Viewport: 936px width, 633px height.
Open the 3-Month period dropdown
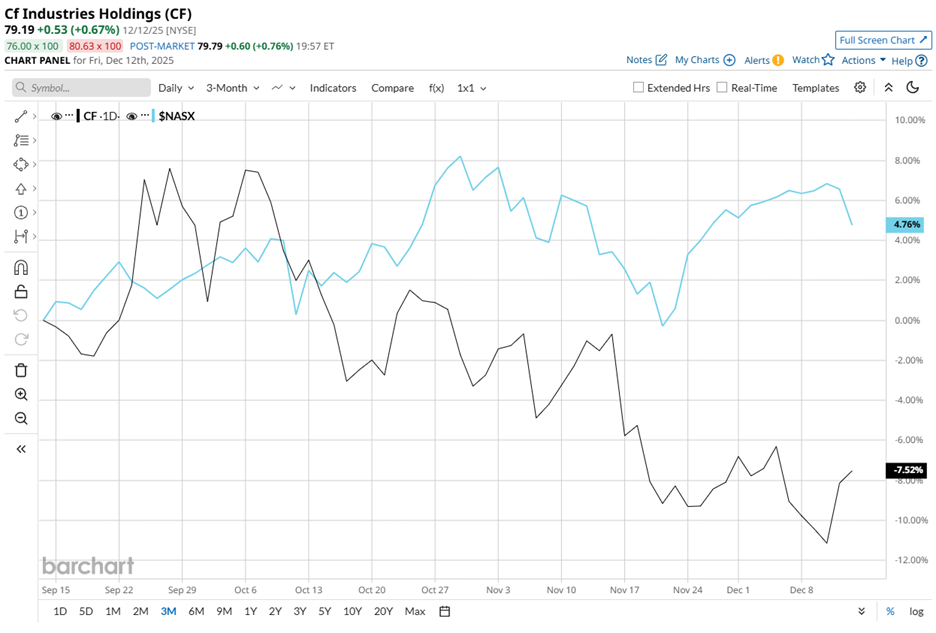pos(233,88)
